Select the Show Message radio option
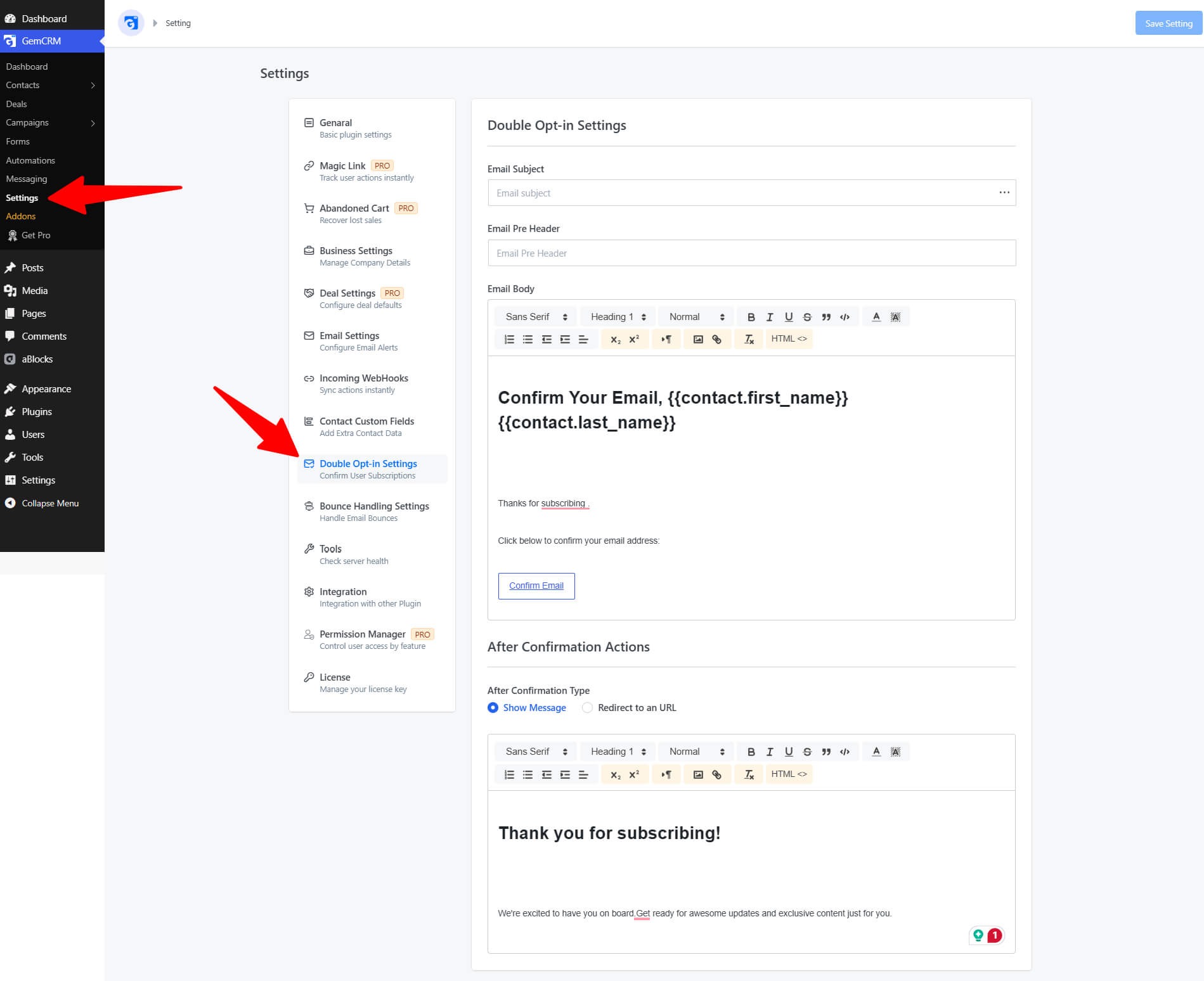This screenshot has height=981, width=1204. [527, 707]
